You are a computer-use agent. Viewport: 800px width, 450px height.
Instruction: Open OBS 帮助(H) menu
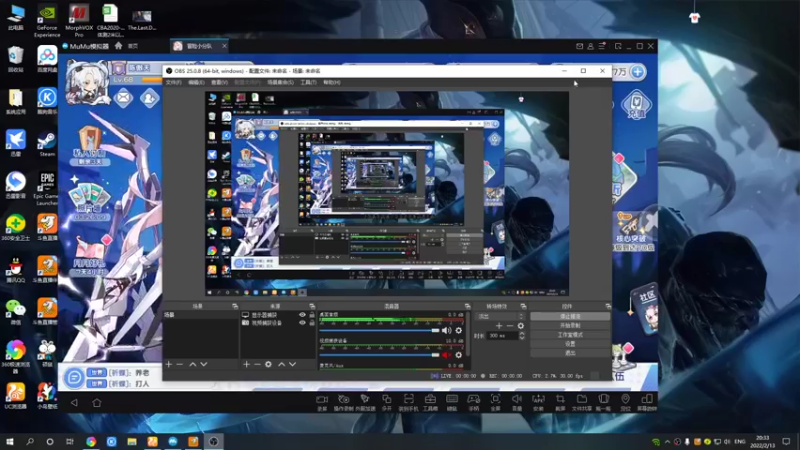point(332,82)
